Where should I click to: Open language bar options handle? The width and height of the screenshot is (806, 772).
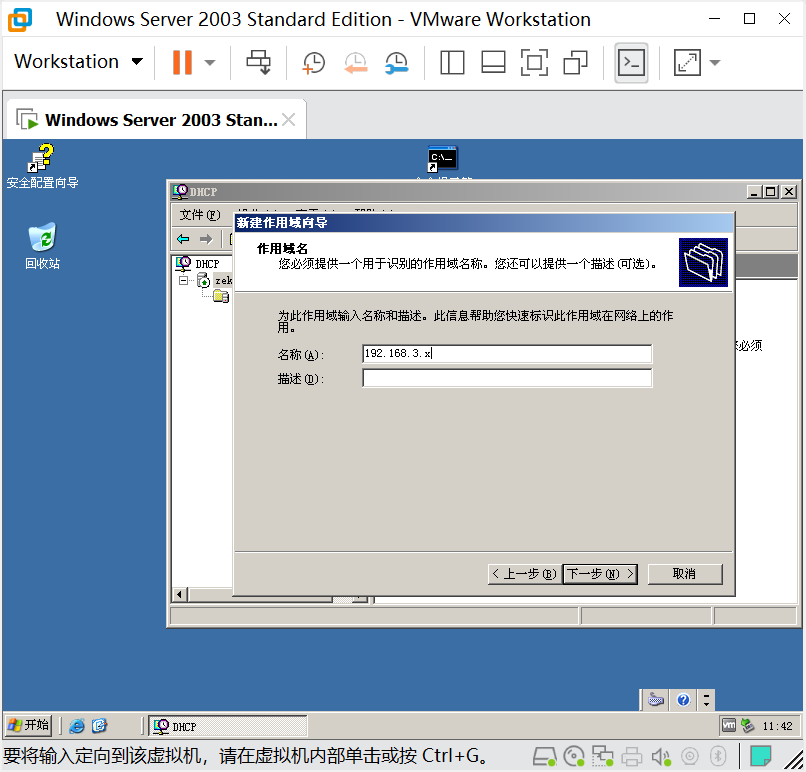[706, 700]
